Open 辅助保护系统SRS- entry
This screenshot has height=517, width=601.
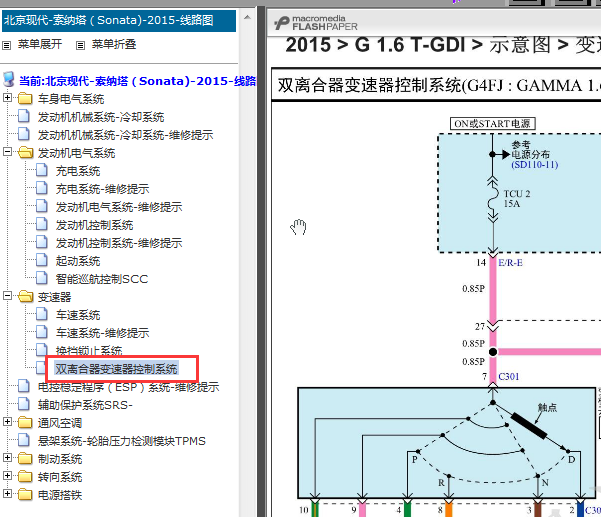(85, 405)
